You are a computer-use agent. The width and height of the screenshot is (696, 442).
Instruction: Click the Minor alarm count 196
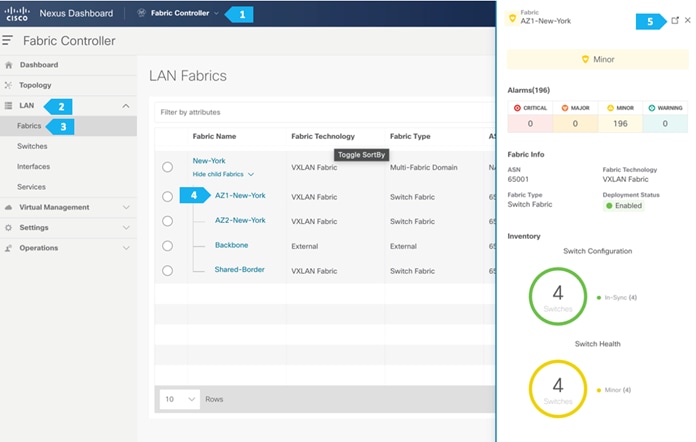click(x=620, y=124)
